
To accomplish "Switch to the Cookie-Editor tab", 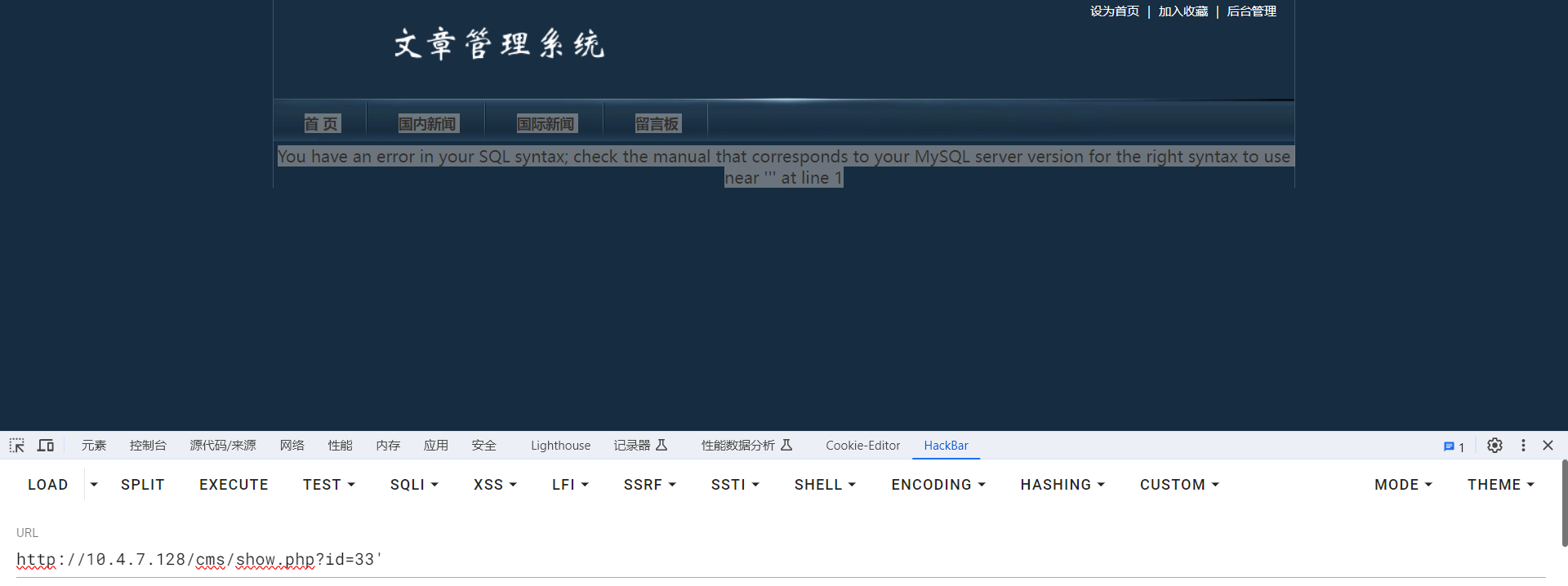I will (862, 446).
